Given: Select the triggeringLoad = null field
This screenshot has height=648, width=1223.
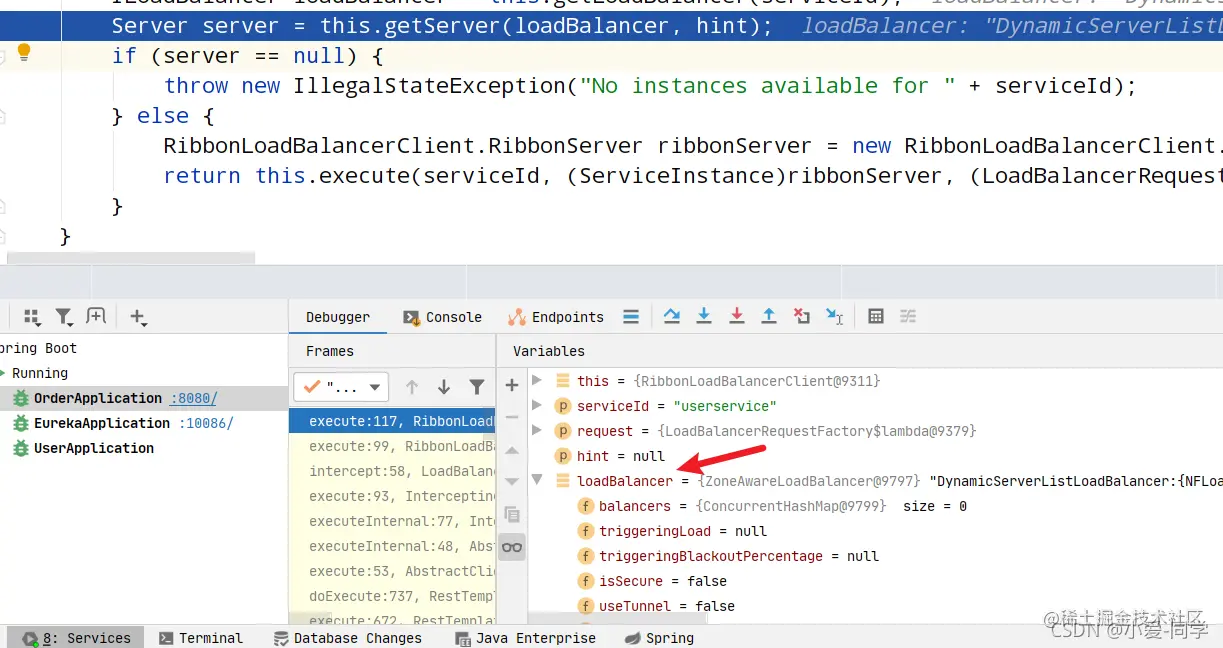Looking at the screenshot, I should coord(683,531).
